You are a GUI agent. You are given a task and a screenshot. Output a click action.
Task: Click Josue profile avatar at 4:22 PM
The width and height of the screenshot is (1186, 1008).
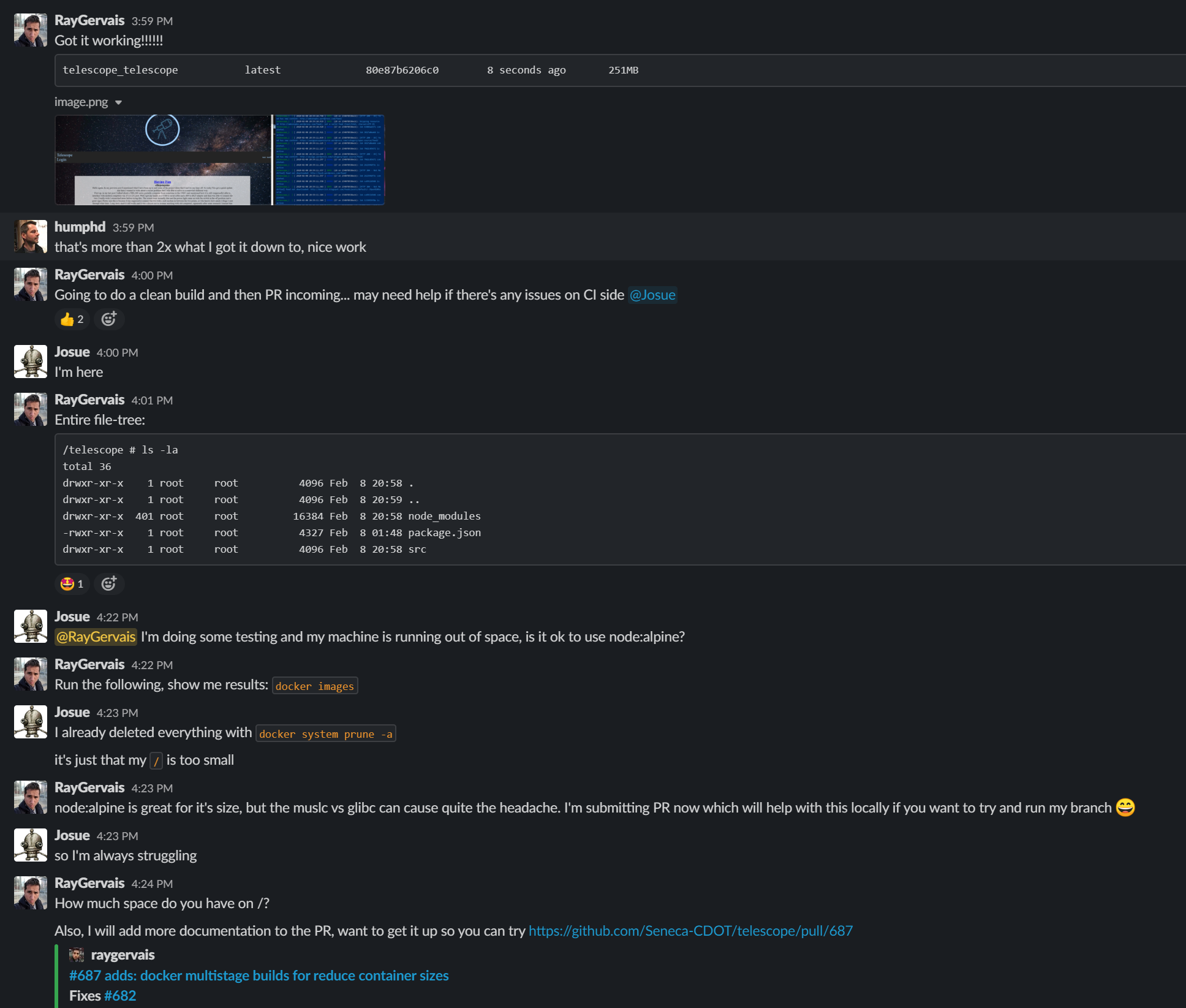(31, 626)
